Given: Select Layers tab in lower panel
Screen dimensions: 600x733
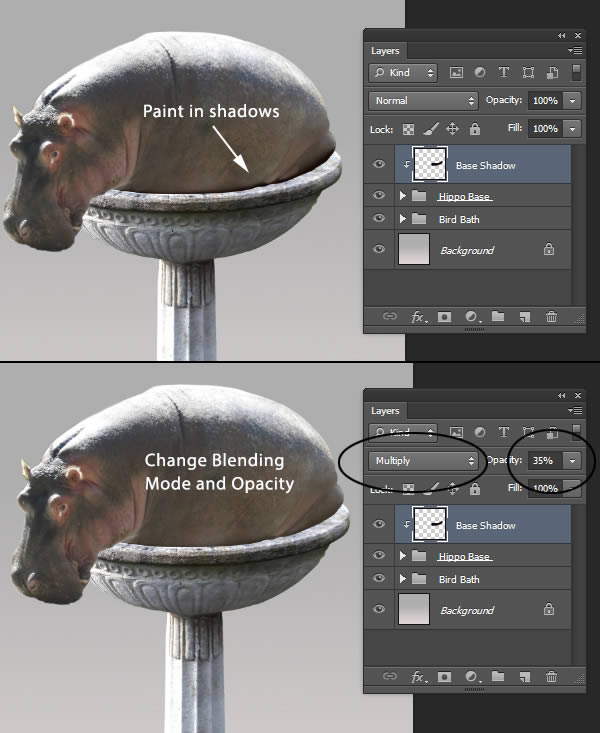Looking at the screenshot, I should tap(385, 411).
